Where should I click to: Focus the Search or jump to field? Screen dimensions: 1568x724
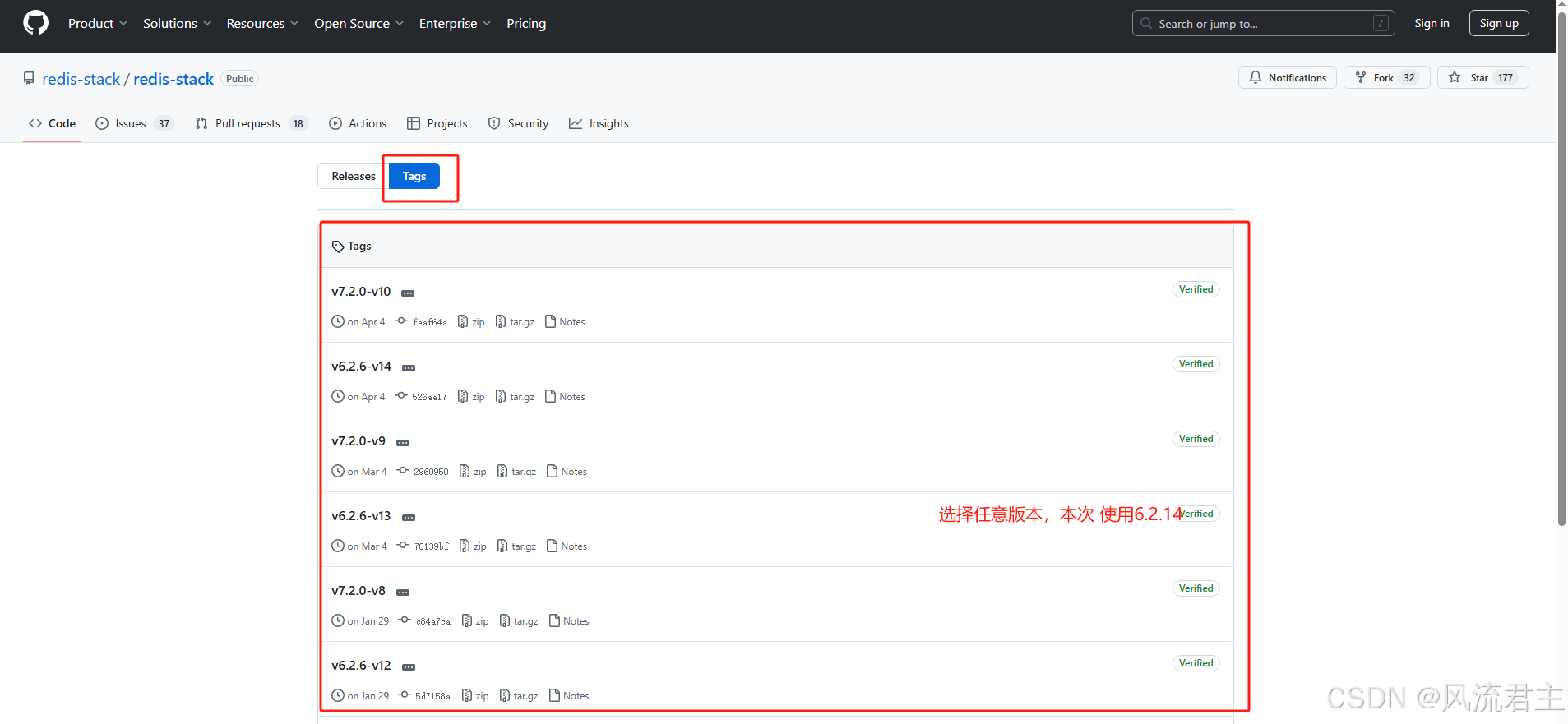coord(1263,23)
